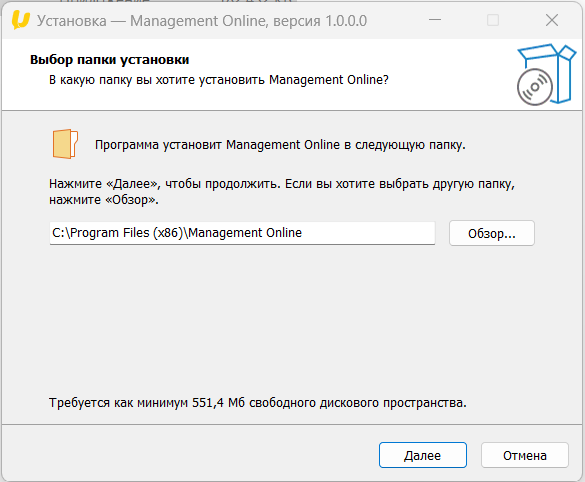Click the «нажмите «Обзор»» instruction line

pyautogui.click(x=104, y=200)
